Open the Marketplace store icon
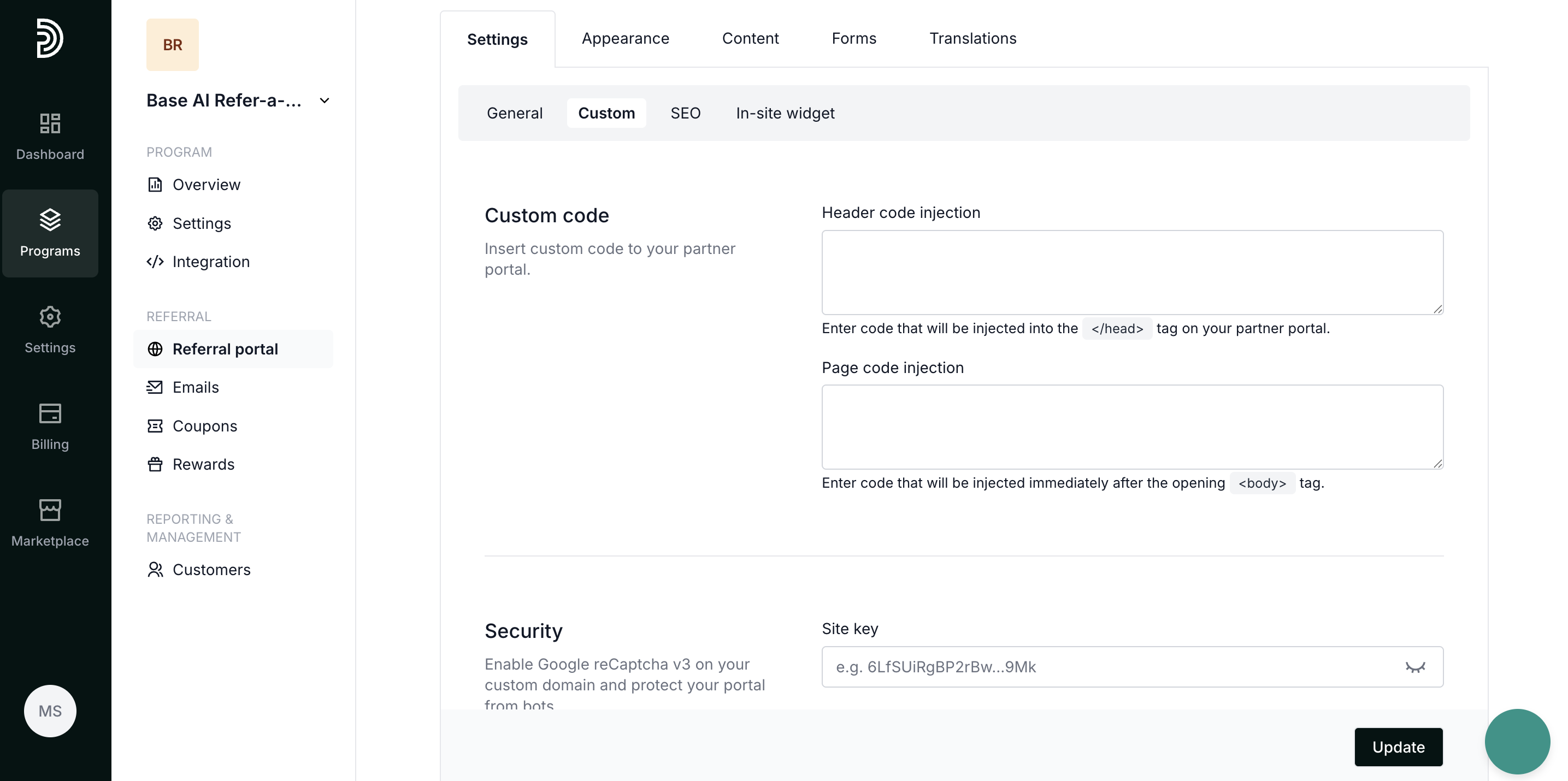Image resolution: width=1568 pixels, height=781 pixels. [50, 510]
